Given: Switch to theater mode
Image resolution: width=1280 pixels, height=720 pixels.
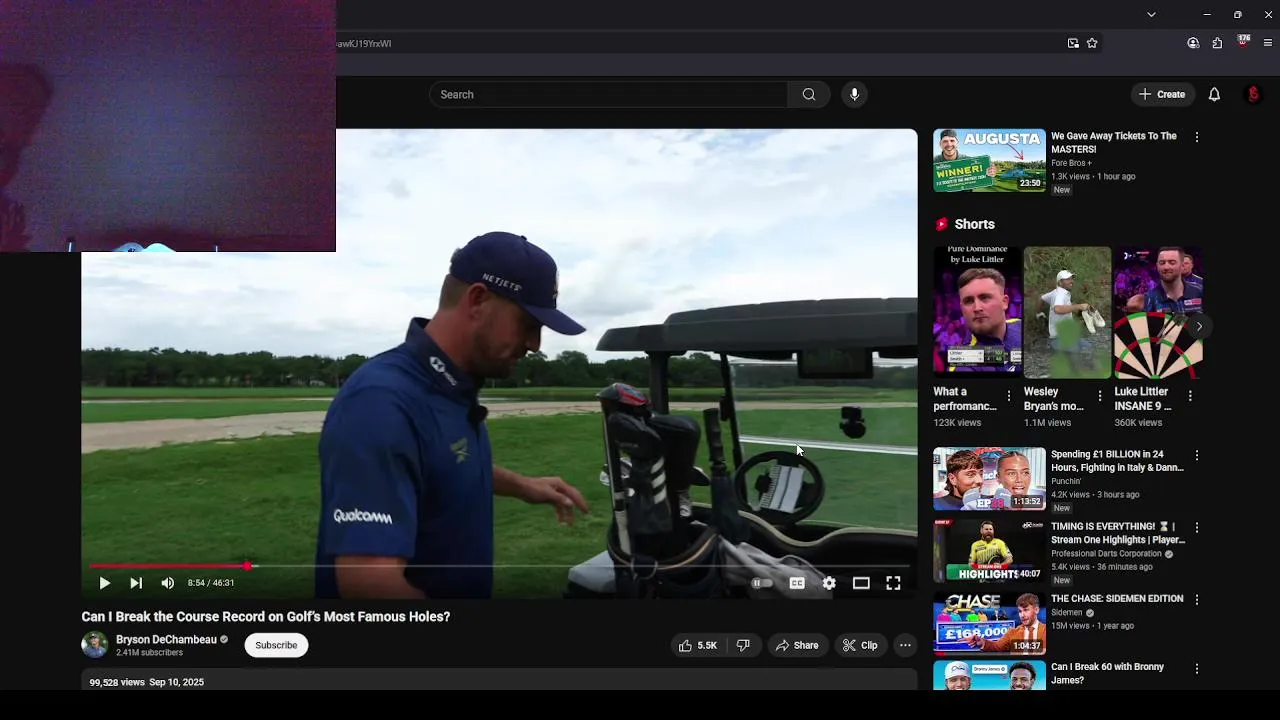Looking at the screenshot, I should pyautogui.click(x=861, y=583).
